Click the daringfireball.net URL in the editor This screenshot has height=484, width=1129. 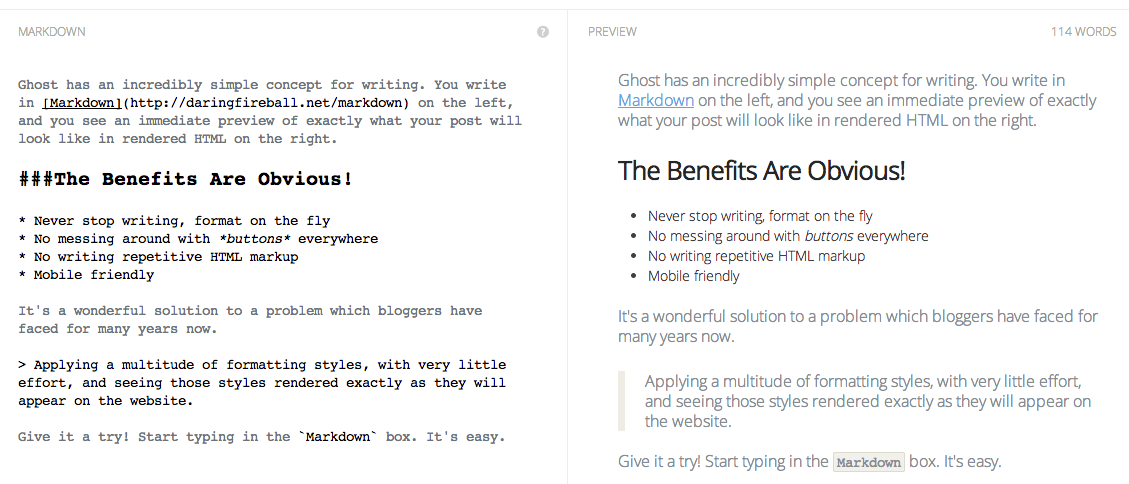[x=267, y=103]
